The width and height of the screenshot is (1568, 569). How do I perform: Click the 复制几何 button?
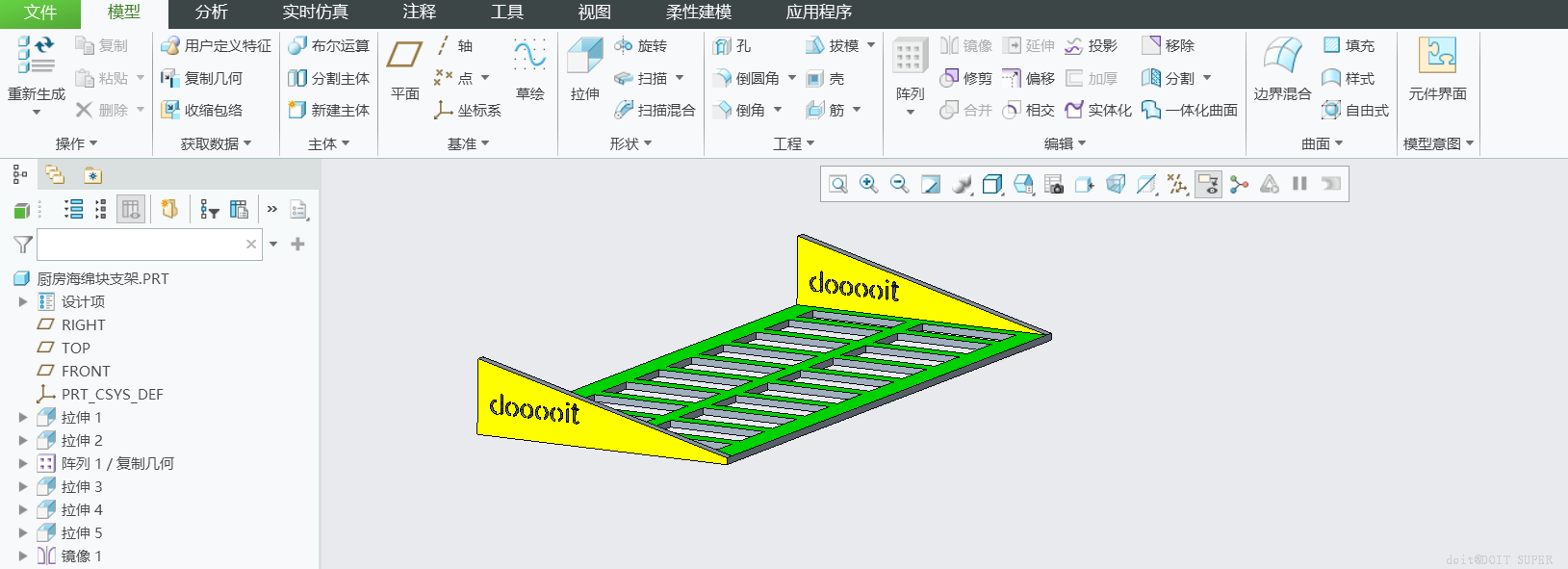tap(202, 78)
